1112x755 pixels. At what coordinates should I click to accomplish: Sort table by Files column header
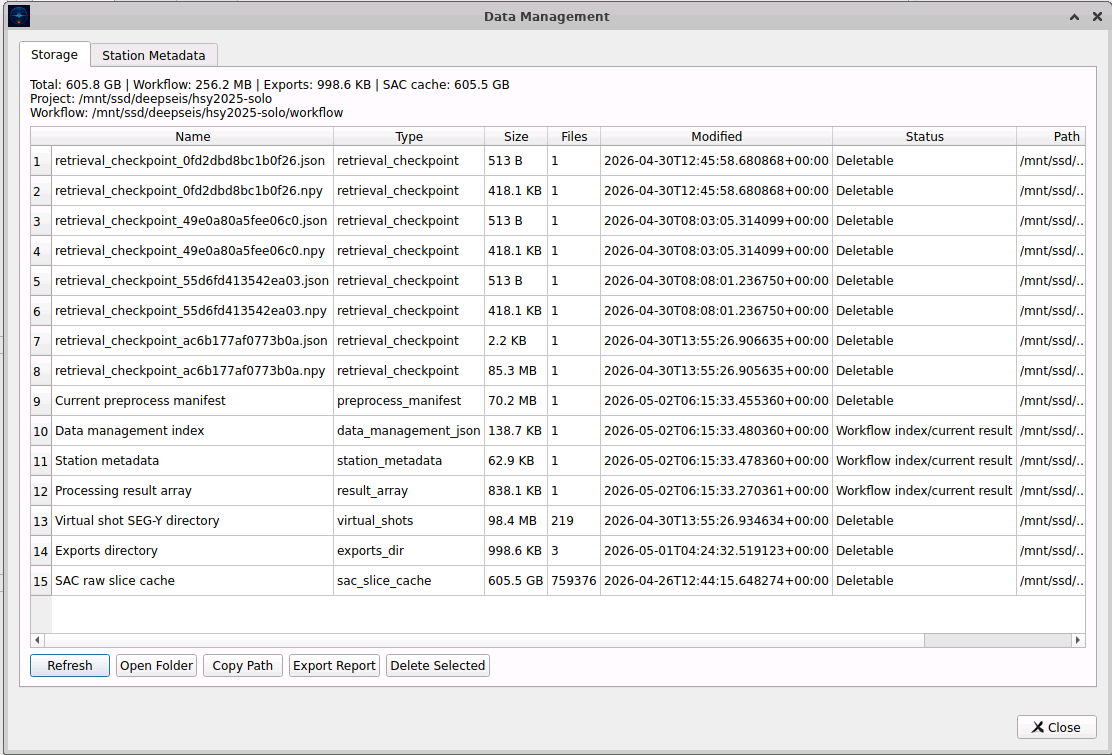pos(574,137)
